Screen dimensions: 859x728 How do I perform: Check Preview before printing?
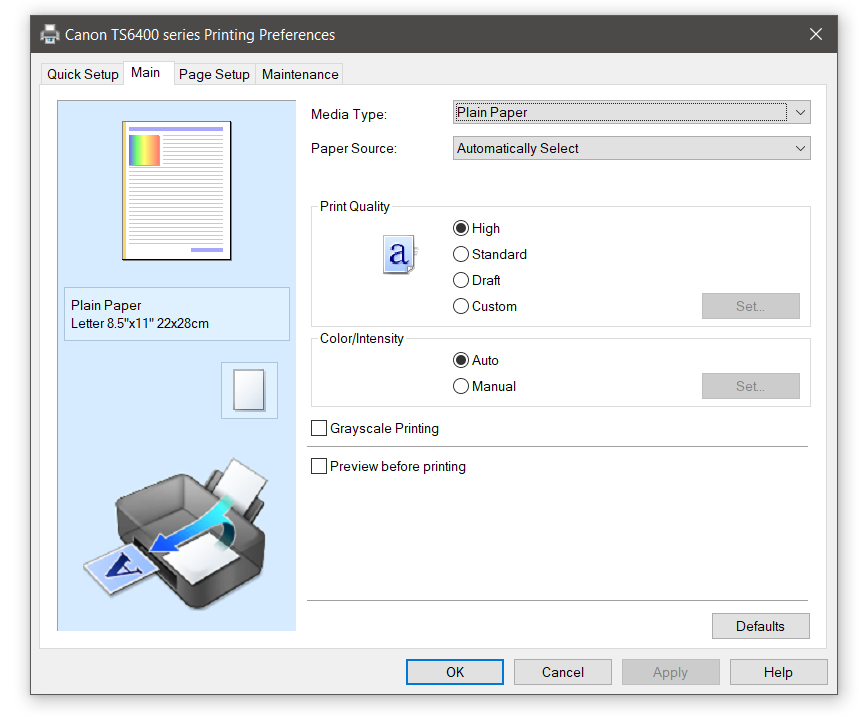(x=319, y=466)
